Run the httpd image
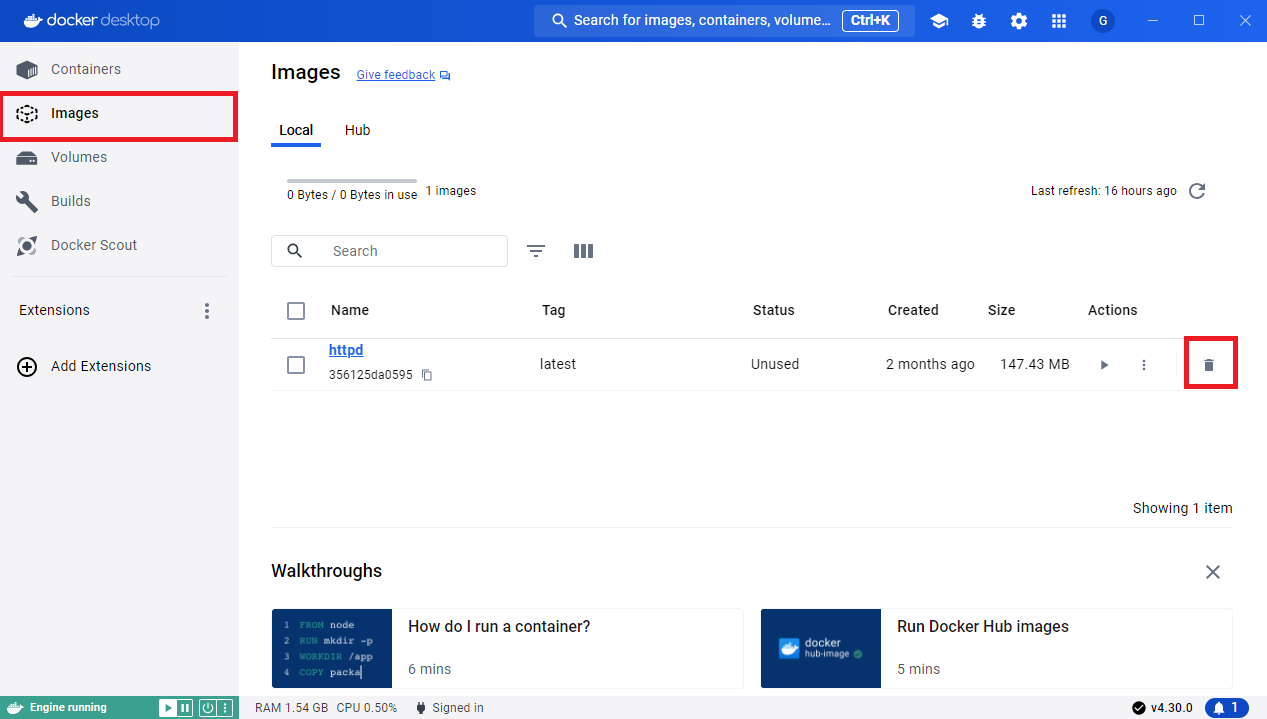The image size is (1267, 719). point(1104,365)
